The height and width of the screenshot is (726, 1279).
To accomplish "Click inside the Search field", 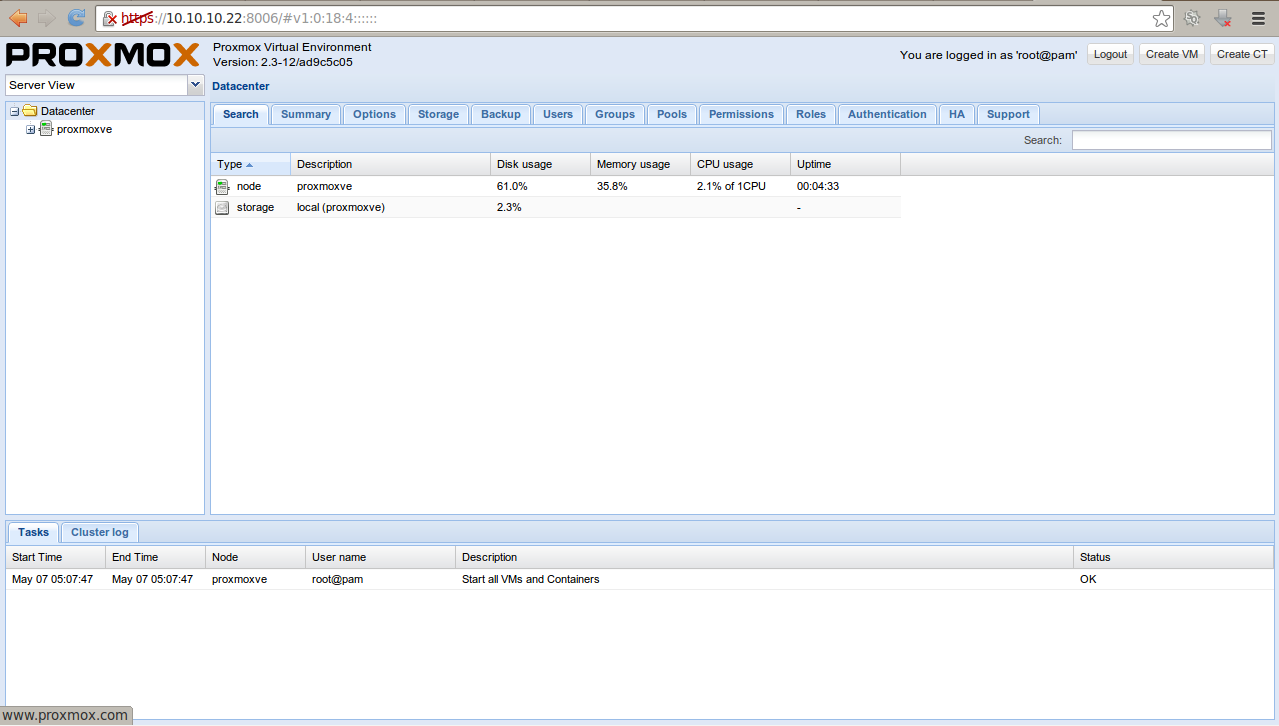I will pyautogui.click(x=1170, y=140).
